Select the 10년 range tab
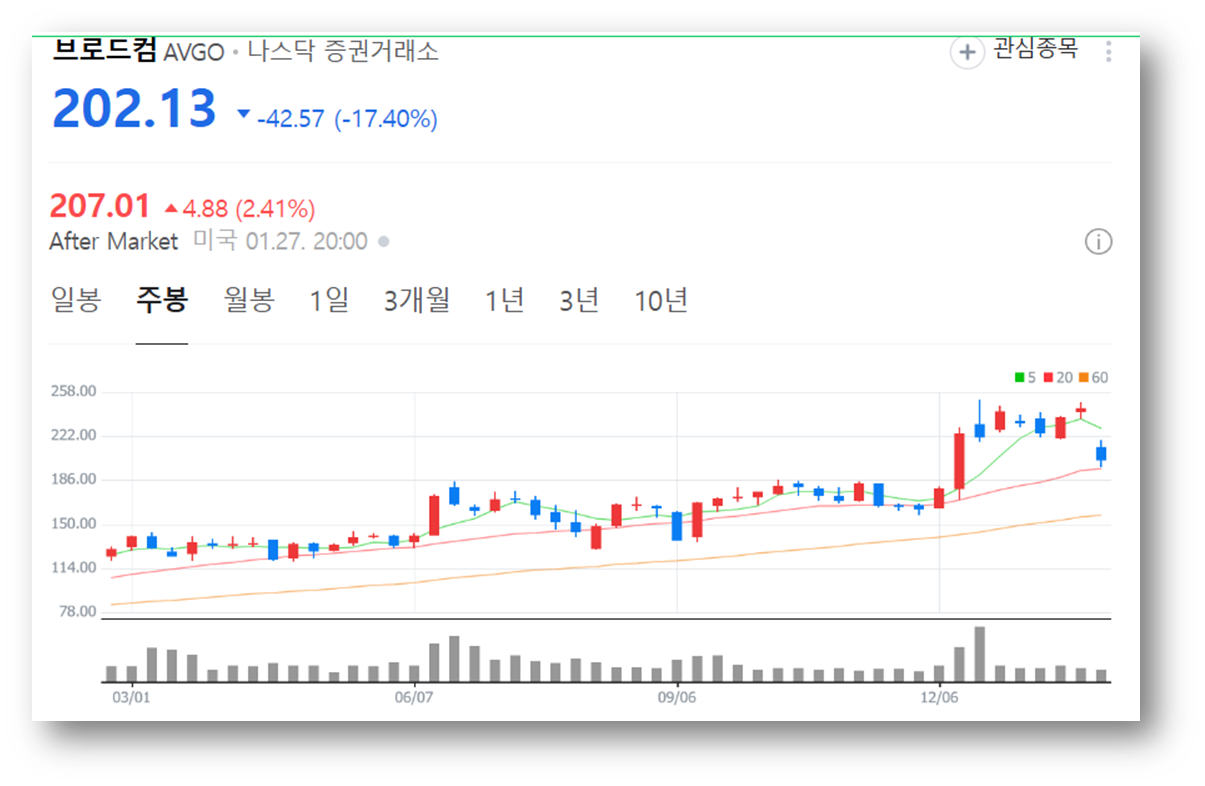Viewport: 1205px width, 786px height. click(x=661, y=300)
